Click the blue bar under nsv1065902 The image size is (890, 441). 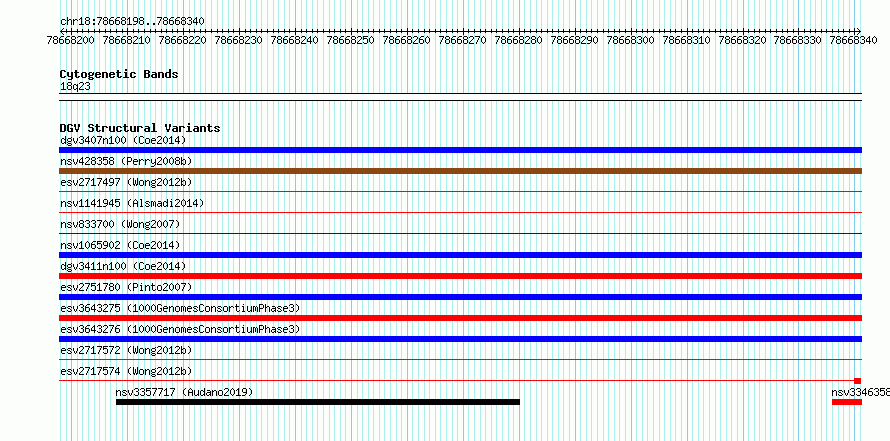point(460,255)
